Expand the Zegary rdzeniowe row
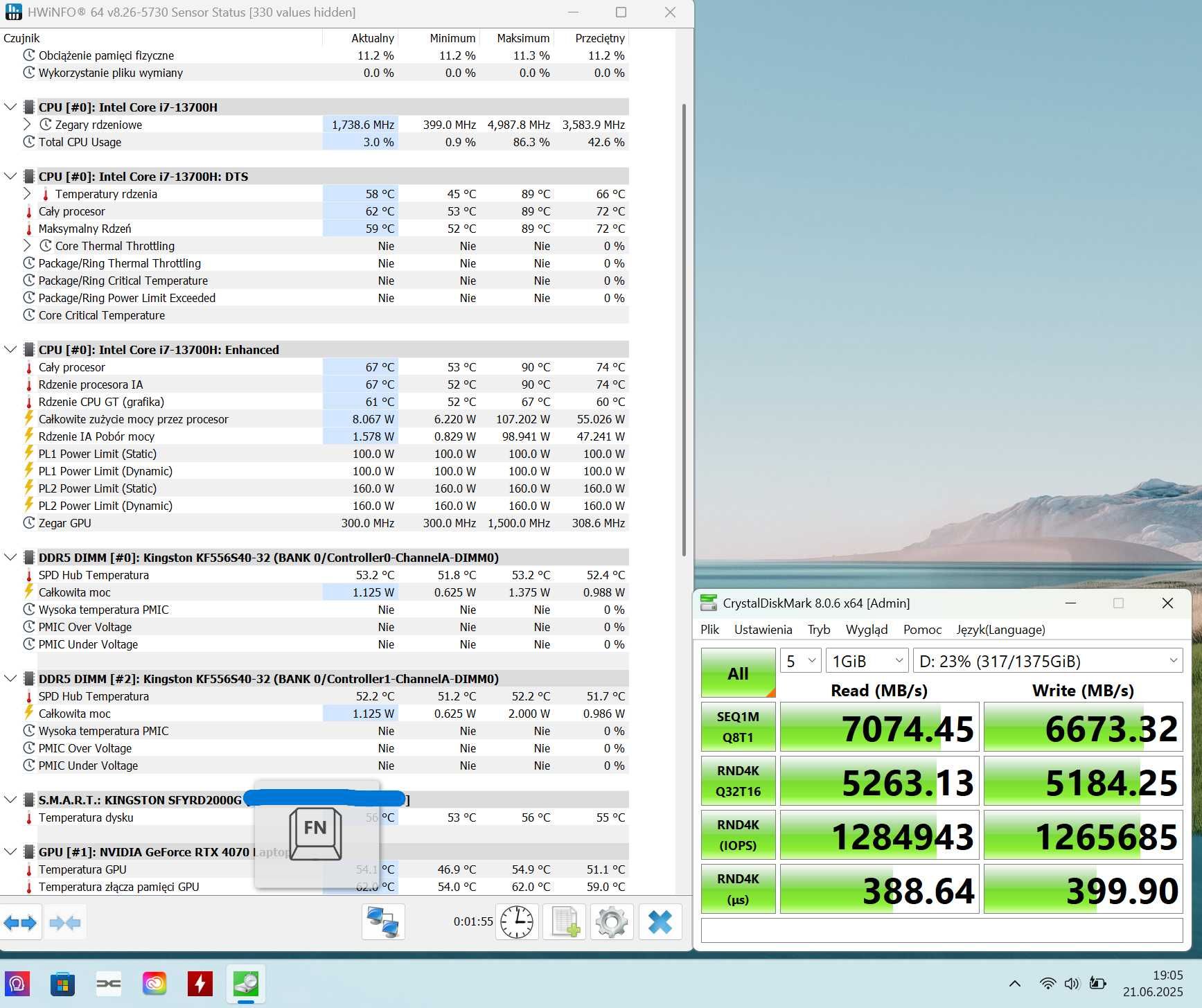Screen dimensions: 1202x1008 click(x=27, y=125)
